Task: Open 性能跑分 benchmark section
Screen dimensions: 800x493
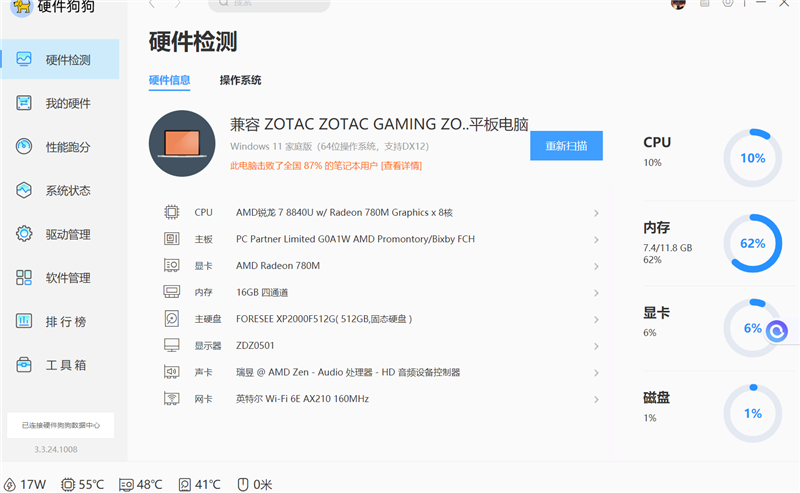Action: tap(60, 147)
